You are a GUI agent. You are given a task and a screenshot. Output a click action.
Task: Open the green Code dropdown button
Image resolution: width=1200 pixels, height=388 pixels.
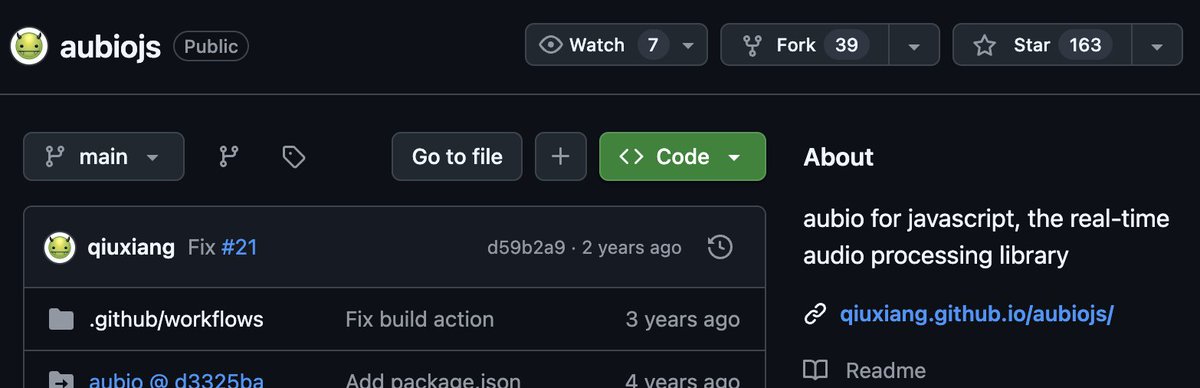(x=682, y=156)
